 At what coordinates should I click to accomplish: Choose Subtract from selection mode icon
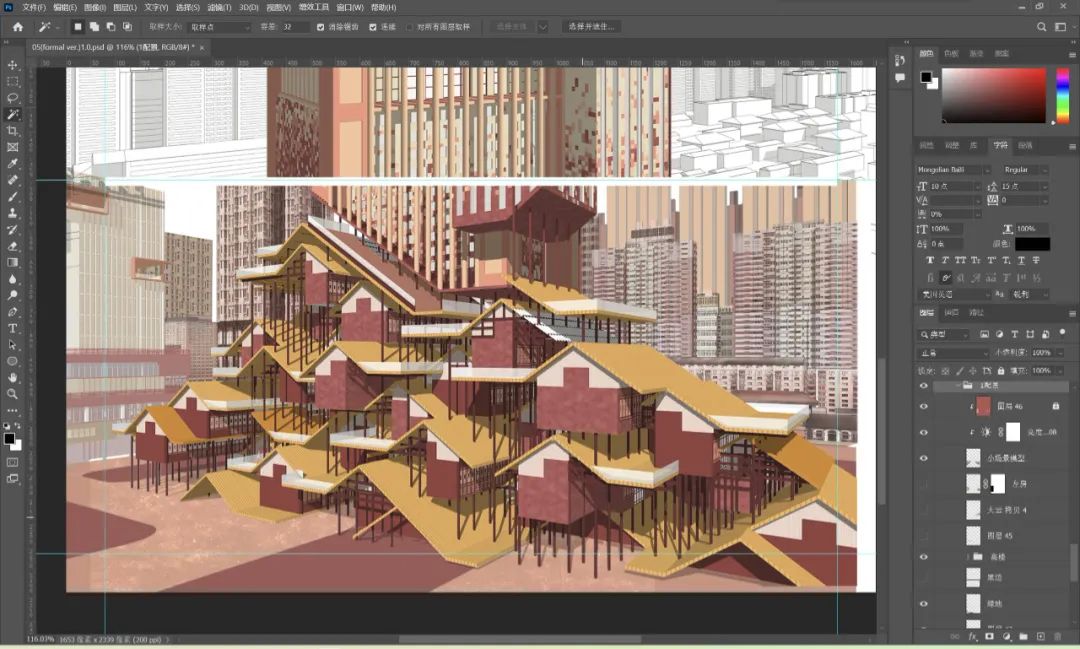pos(111,27)
